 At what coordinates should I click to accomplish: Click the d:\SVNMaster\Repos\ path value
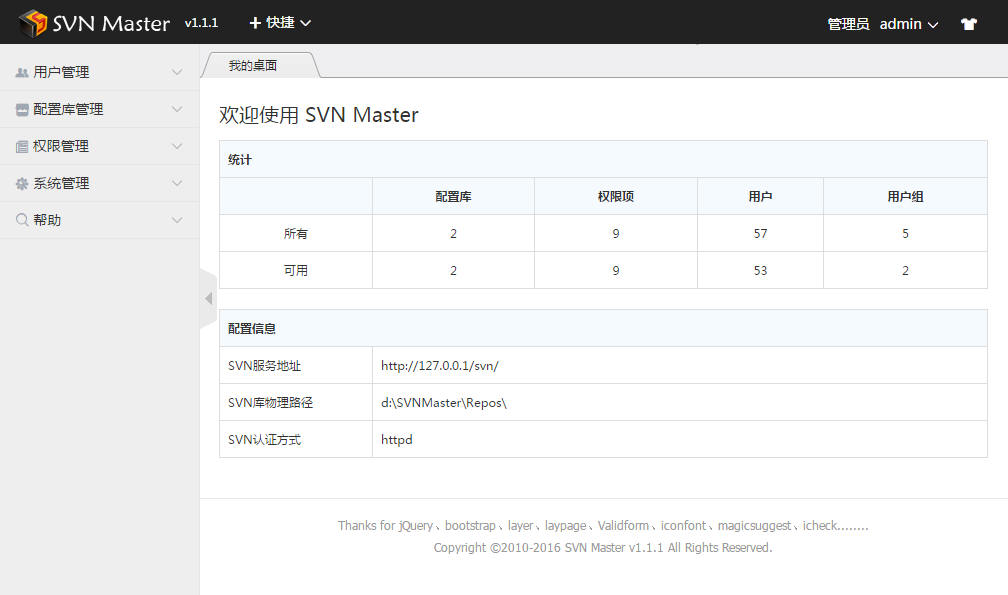[x=444, y=403]
